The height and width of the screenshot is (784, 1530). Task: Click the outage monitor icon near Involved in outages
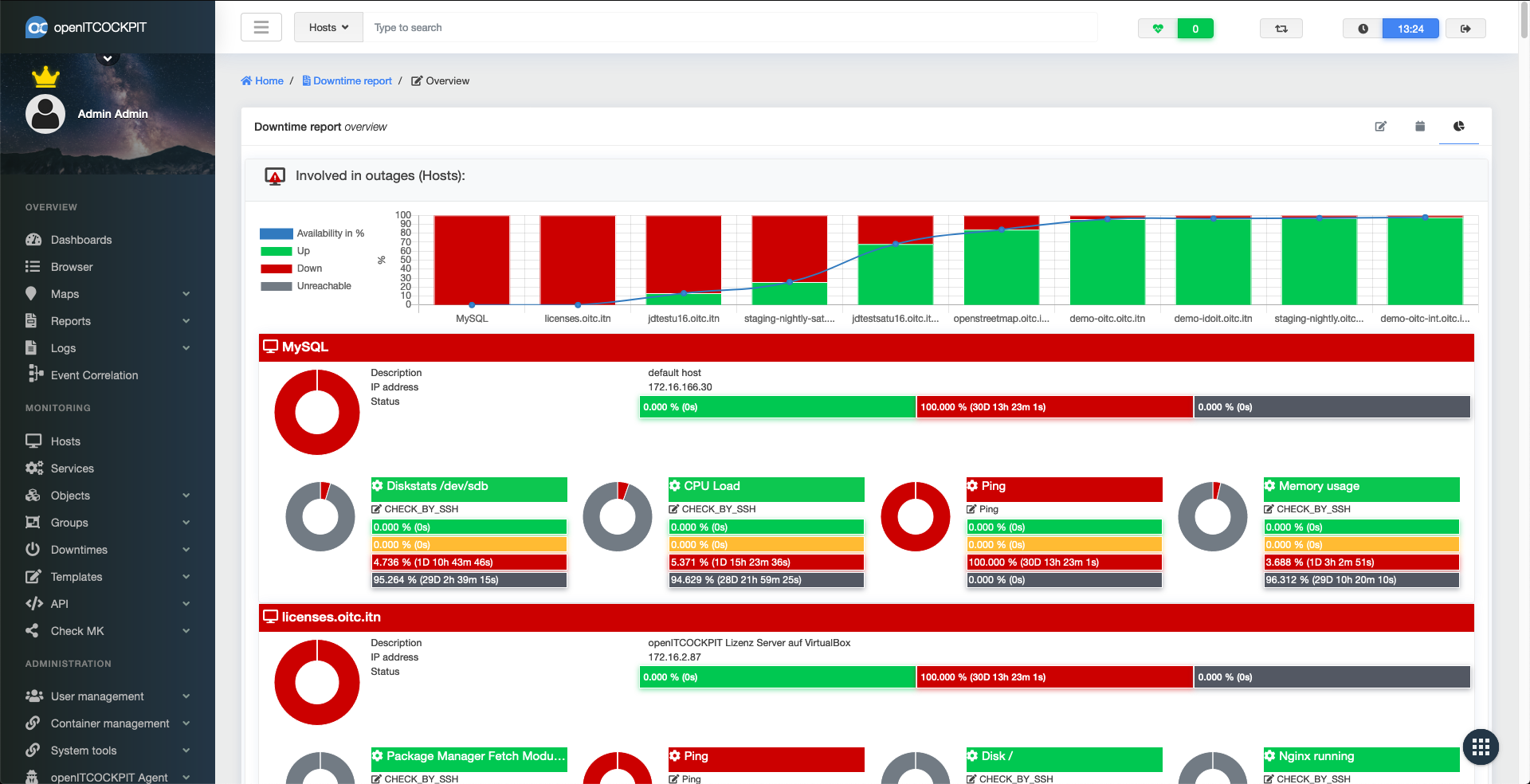point(275,176)
